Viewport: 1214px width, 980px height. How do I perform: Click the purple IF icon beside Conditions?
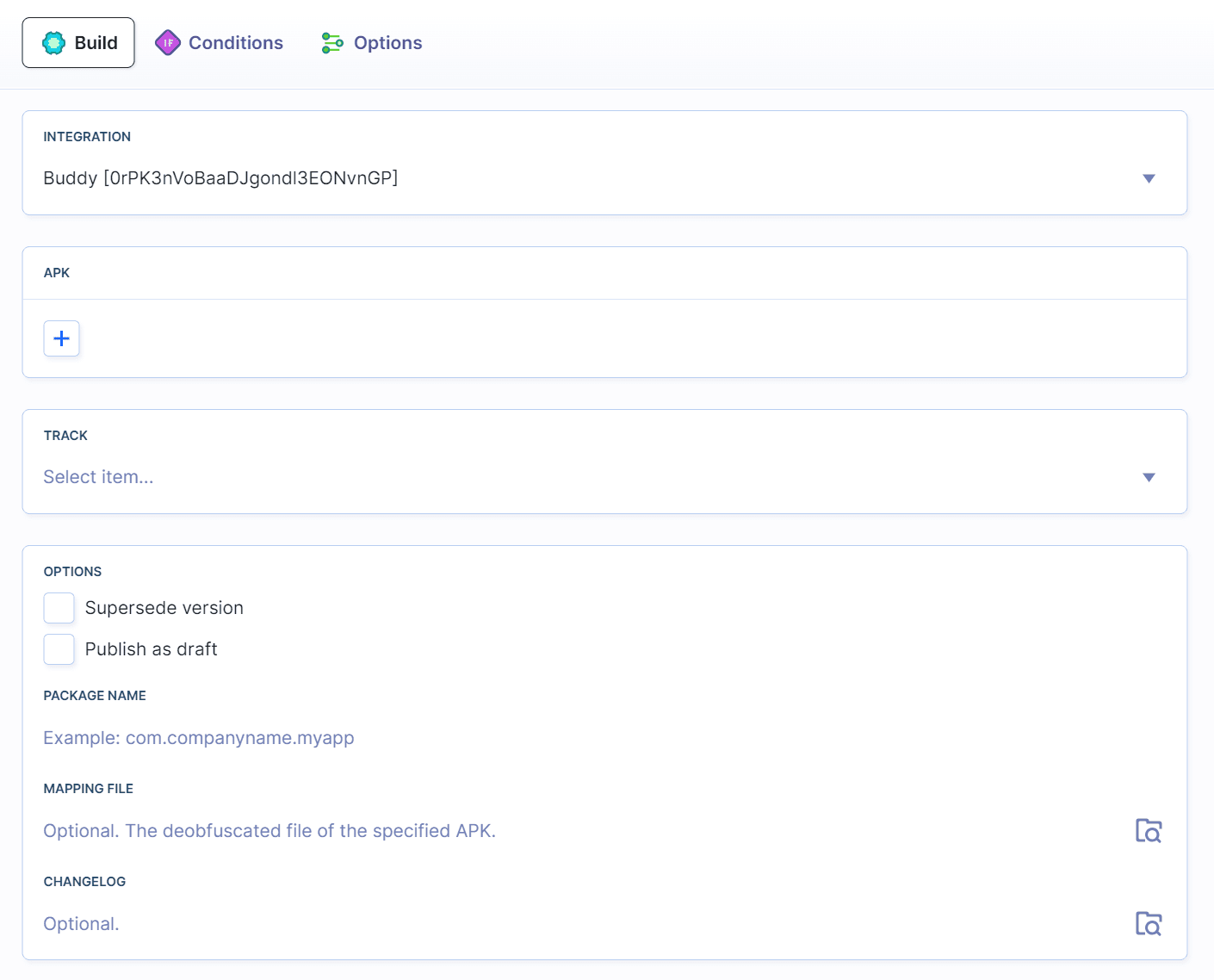(167, 42)
